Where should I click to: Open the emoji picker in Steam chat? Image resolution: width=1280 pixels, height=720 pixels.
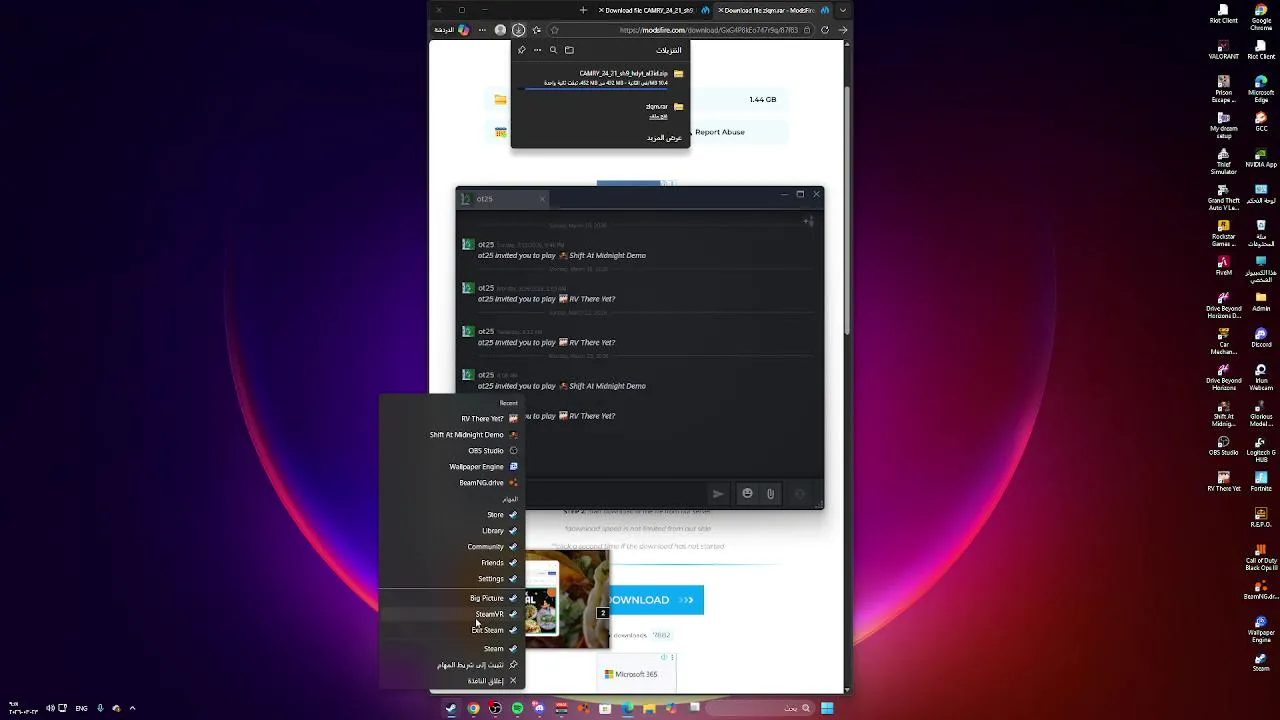point(747,493)
